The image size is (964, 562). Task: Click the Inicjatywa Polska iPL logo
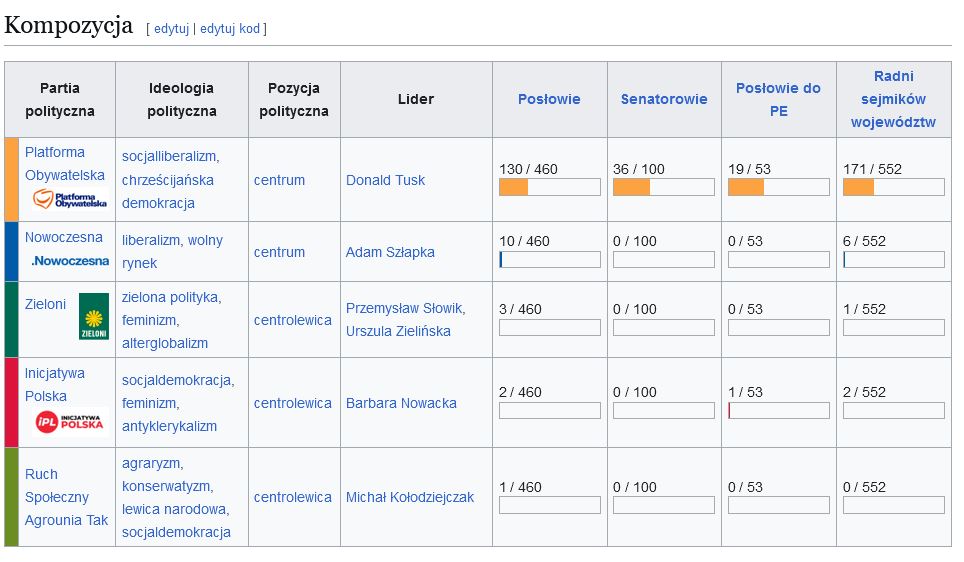coord(69,423)
